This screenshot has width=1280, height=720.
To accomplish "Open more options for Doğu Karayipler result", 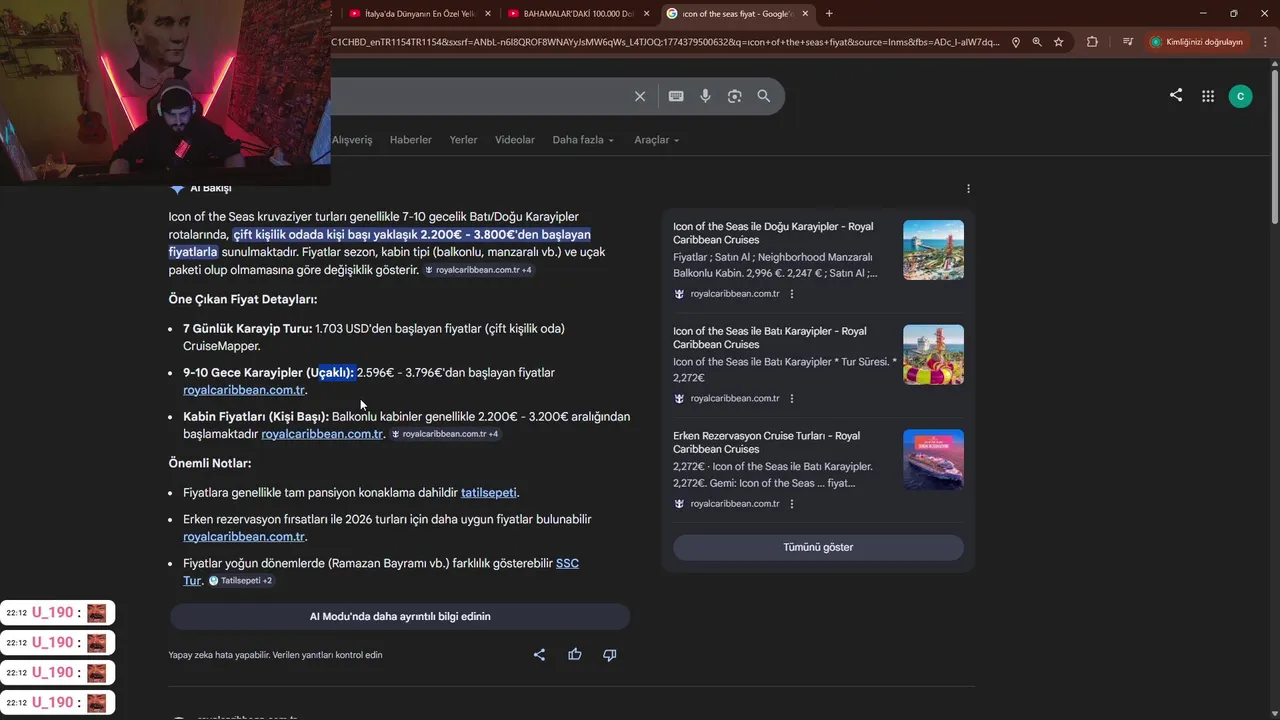I will point(792,294).
